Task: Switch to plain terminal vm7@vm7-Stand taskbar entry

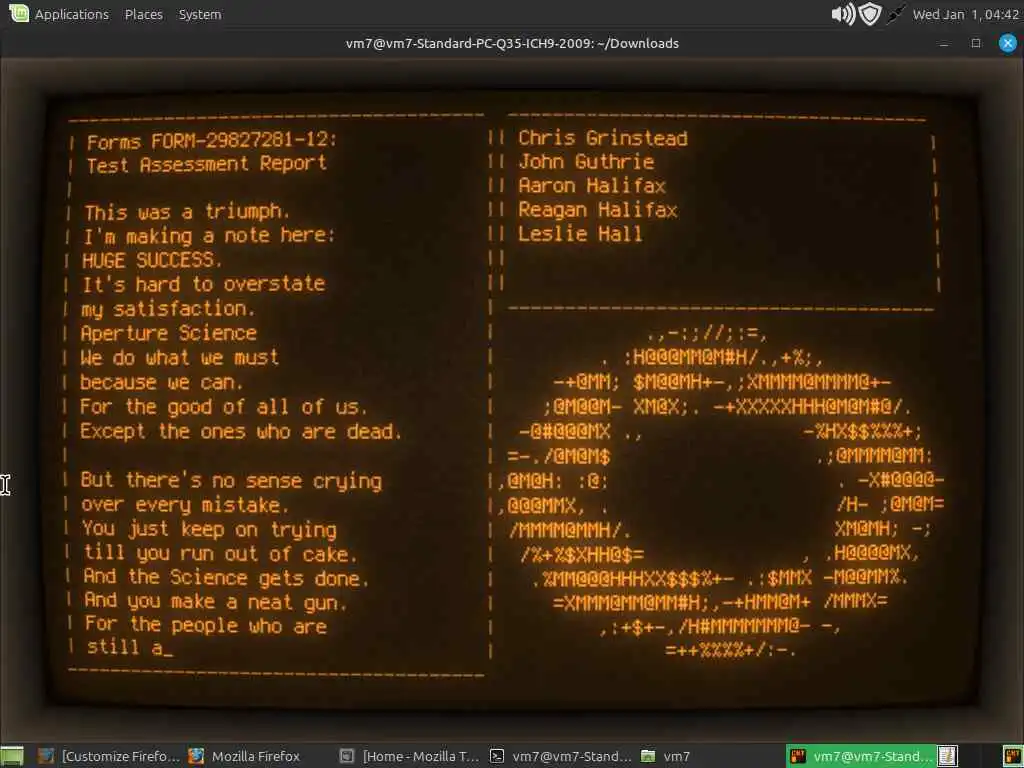Action: (562, 756)
